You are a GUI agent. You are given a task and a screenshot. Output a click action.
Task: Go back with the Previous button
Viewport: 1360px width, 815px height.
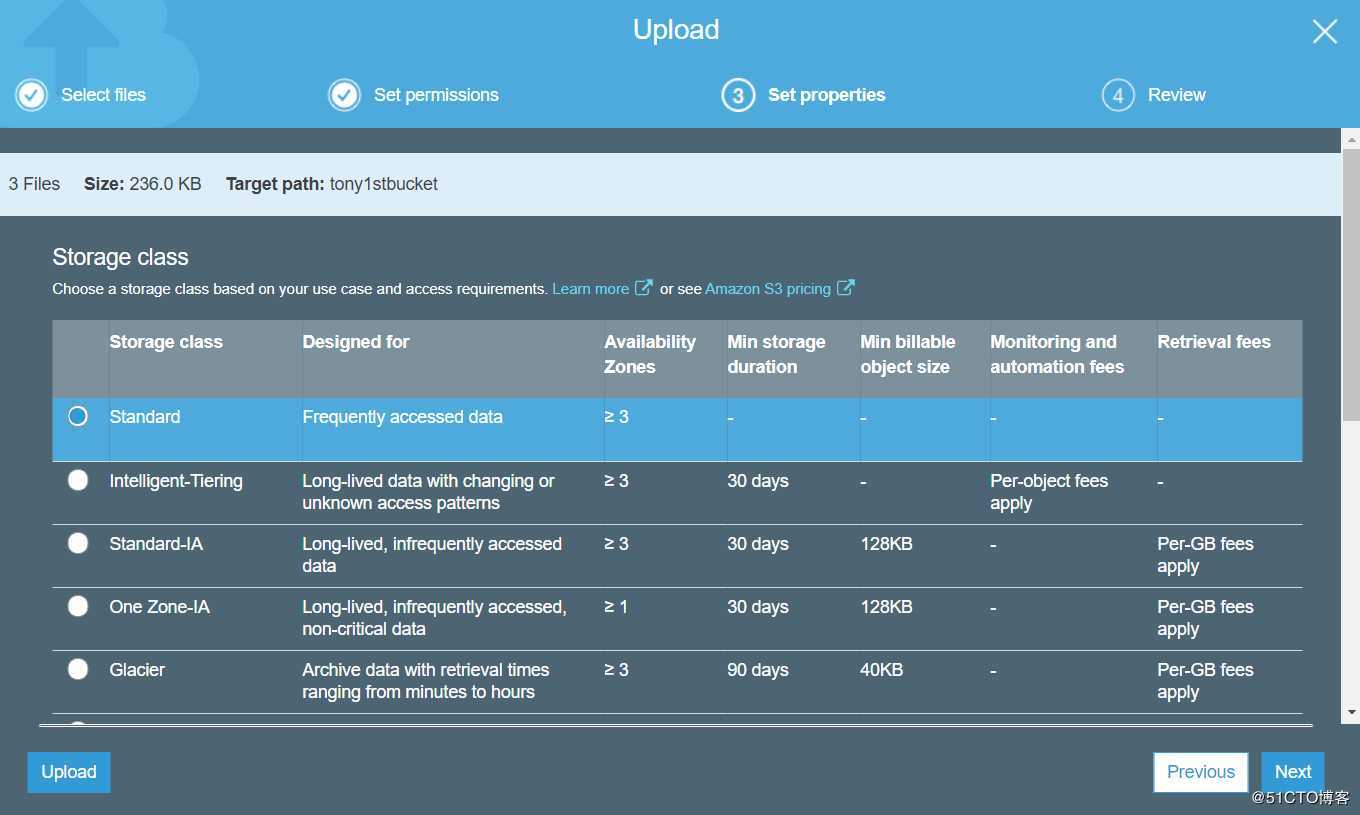click(1201, 772)
